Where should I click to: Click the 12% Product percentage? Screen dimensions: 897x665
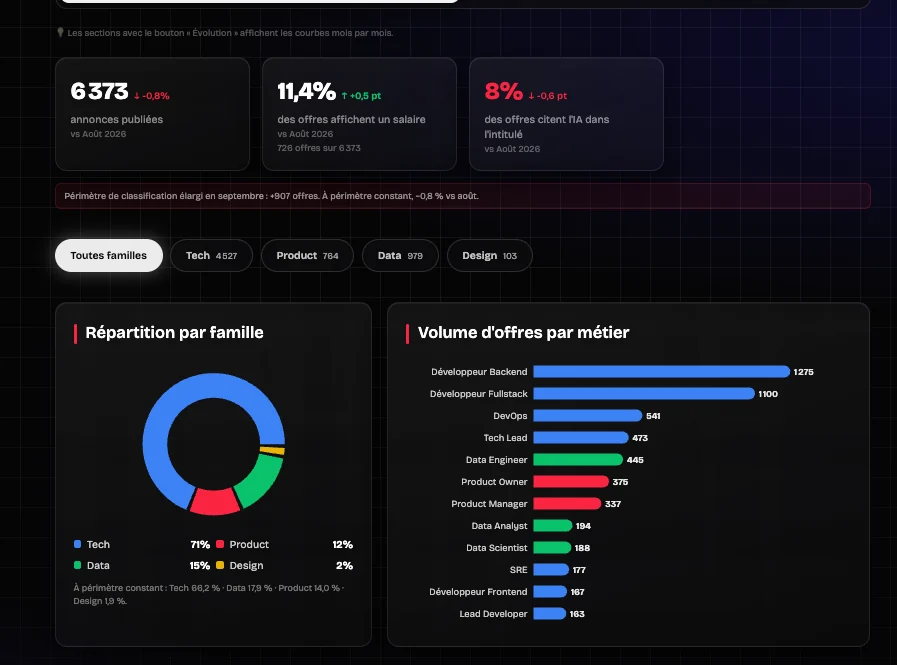point(343,544)
